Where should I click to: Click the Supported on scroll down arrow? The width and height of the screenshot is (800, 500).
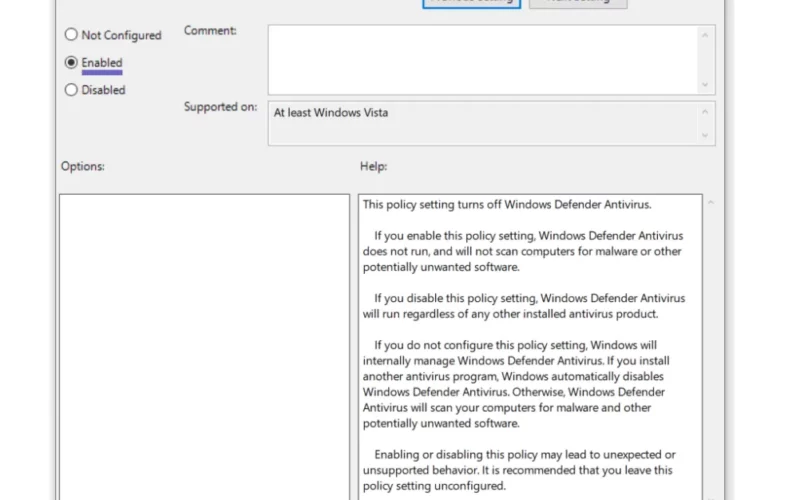point(705,135)
